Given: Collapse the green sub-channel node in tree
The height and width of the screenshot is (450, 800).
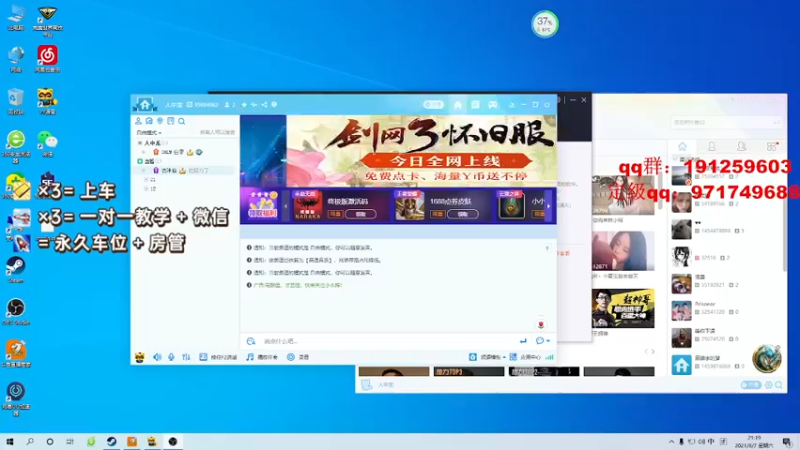Looking at the screenshot, I should click(140, 161).
